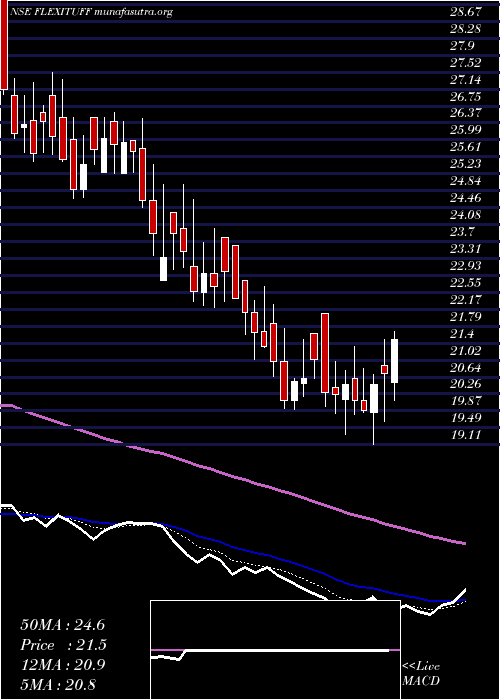Click the Live MACD inset chart box

click(x=275, y=650)
